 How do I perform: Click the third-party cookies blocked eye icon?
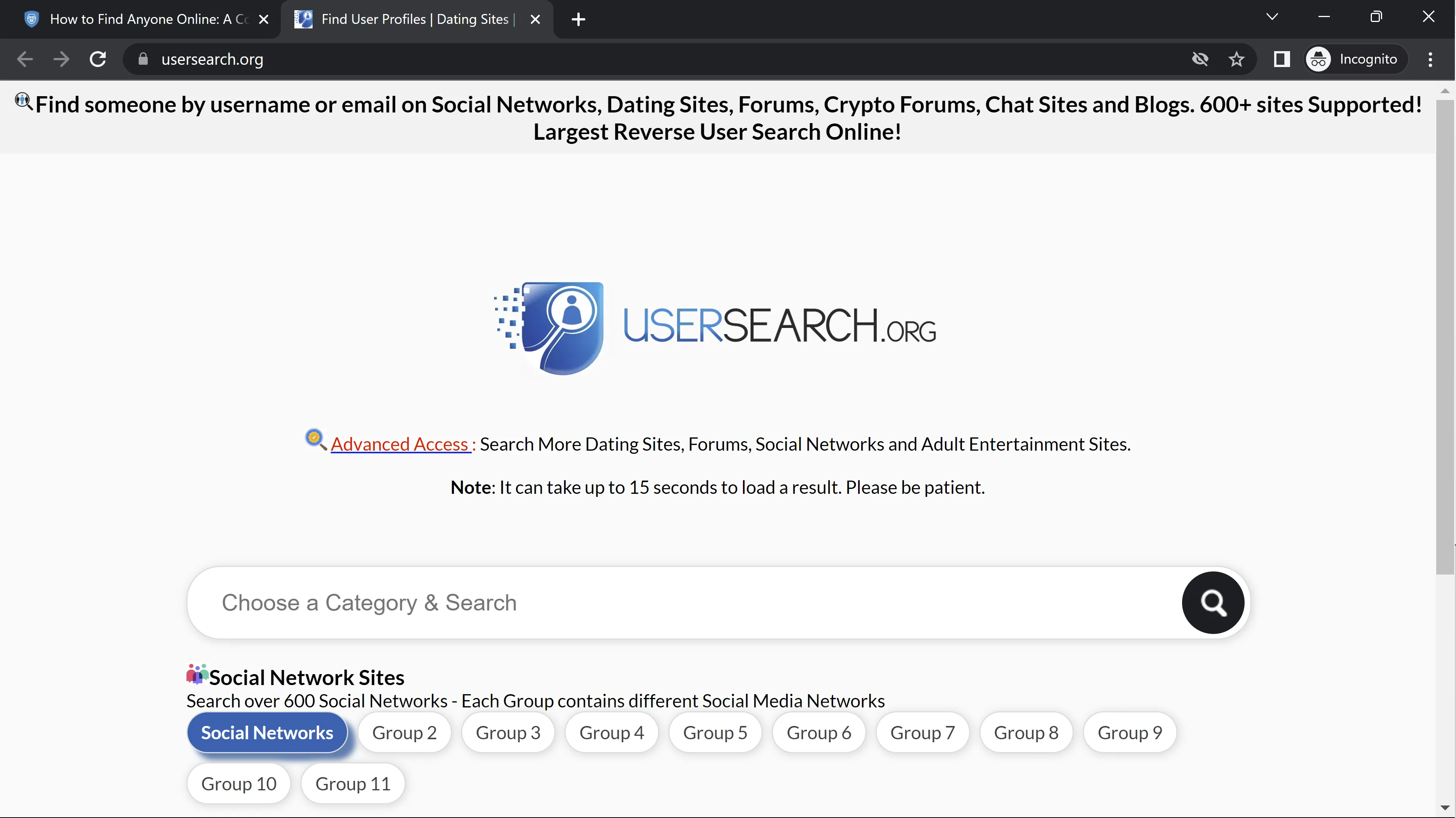pos(1200,59)
